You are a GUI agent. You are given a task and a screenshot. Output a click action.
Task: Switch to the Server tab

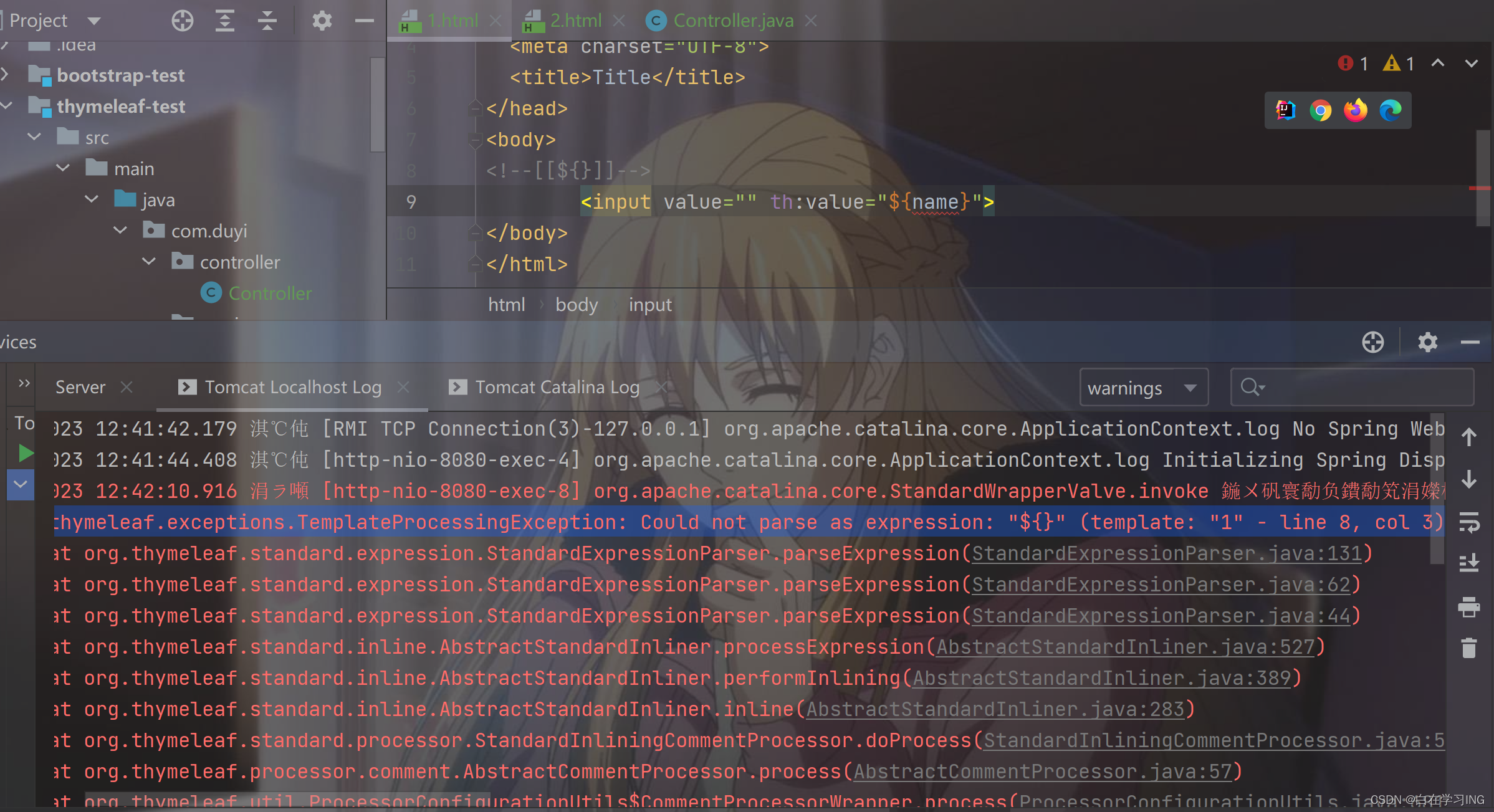pyautogui.click(x=80, y=387)
